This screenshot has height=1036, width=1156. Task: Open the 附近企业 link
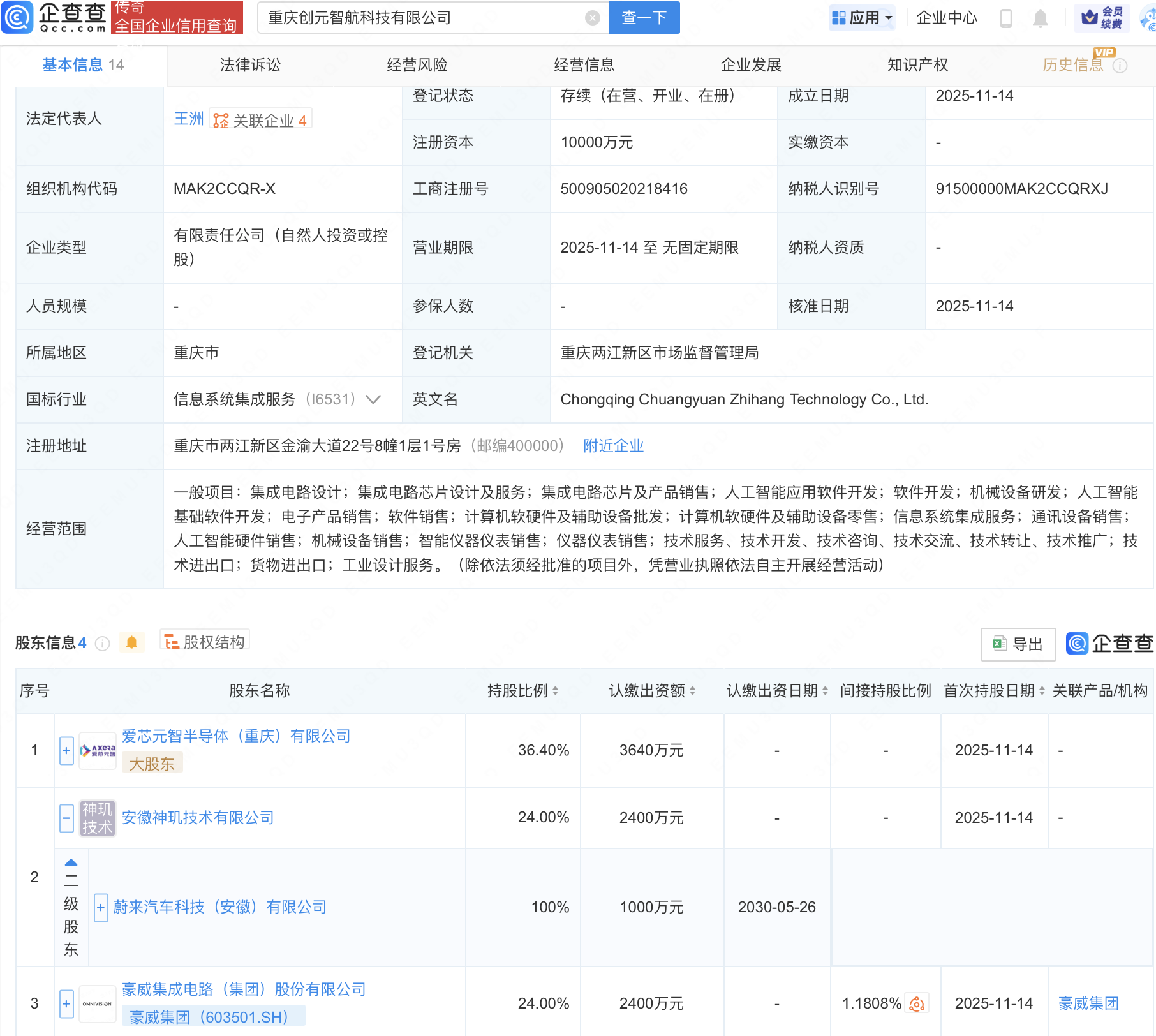coord(613,446)
